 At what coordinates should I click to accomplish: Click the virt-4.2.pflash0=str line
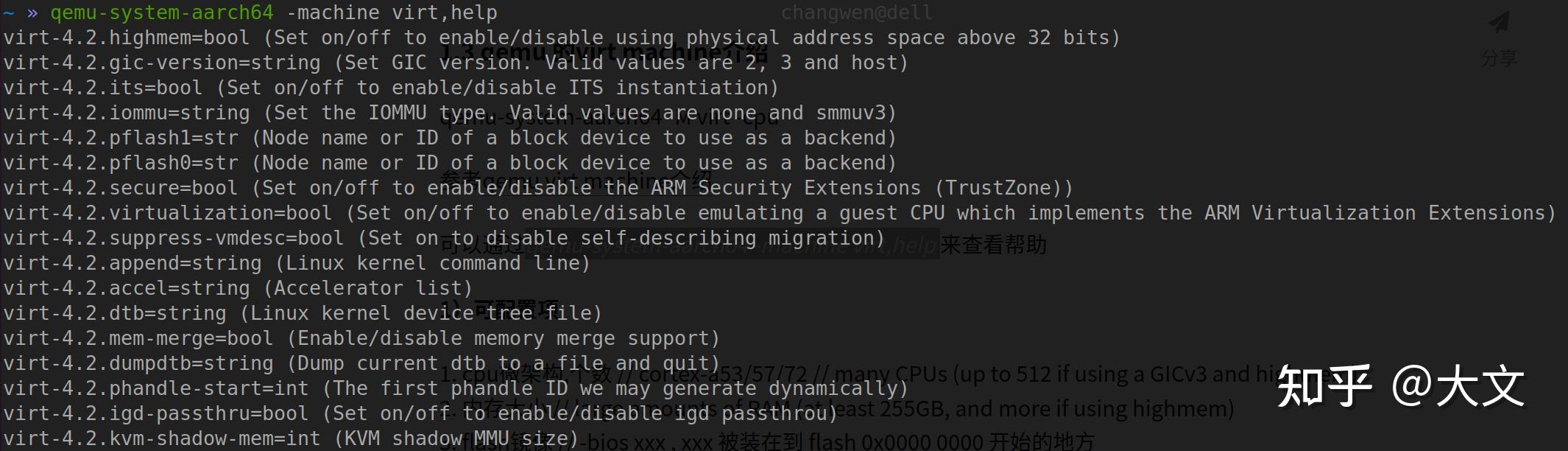pyautogui.click(x=450, y=163)
